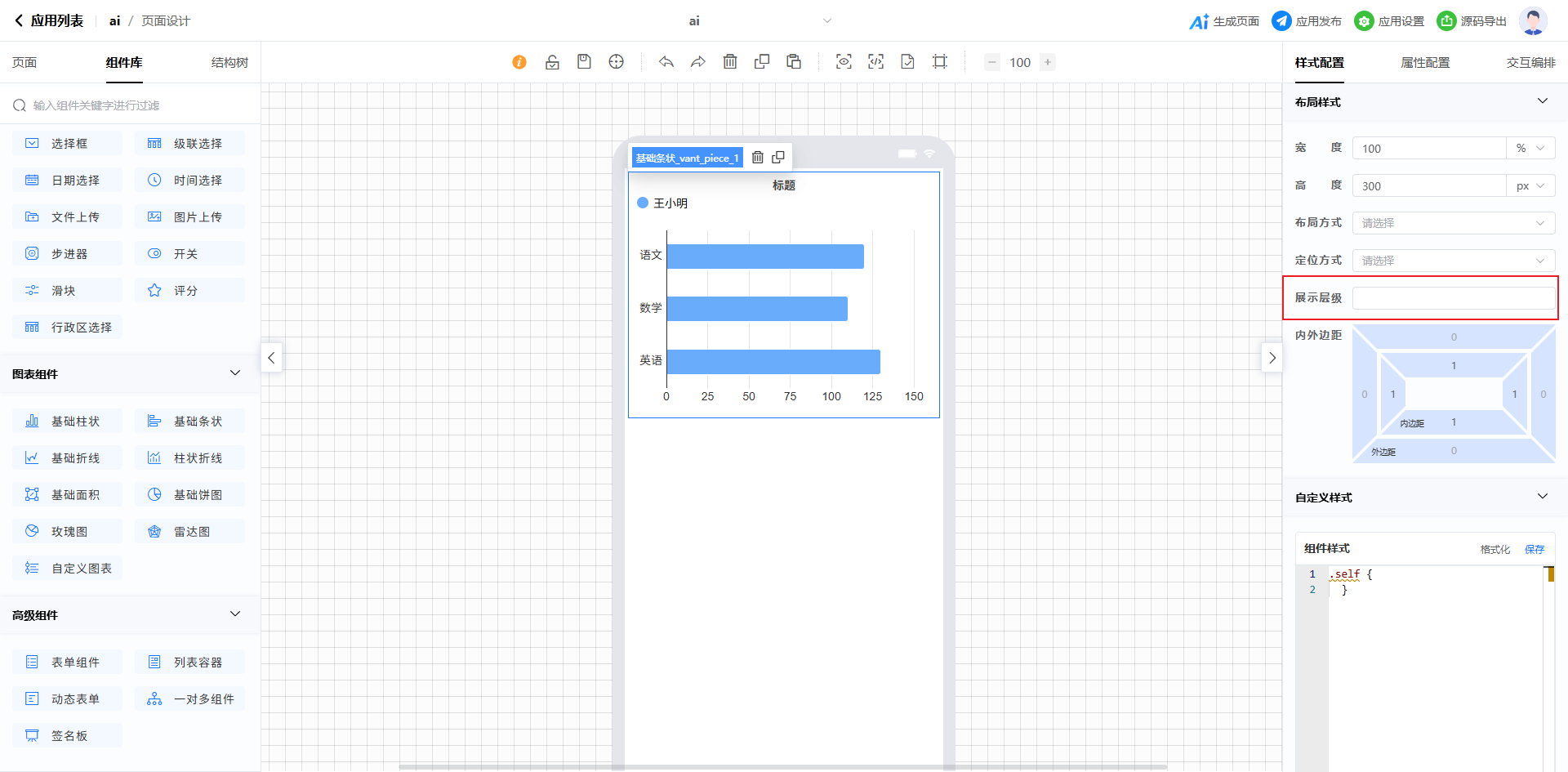Collapse the 图表组件 section
1568x772 pixels.
tap(235, 373)
